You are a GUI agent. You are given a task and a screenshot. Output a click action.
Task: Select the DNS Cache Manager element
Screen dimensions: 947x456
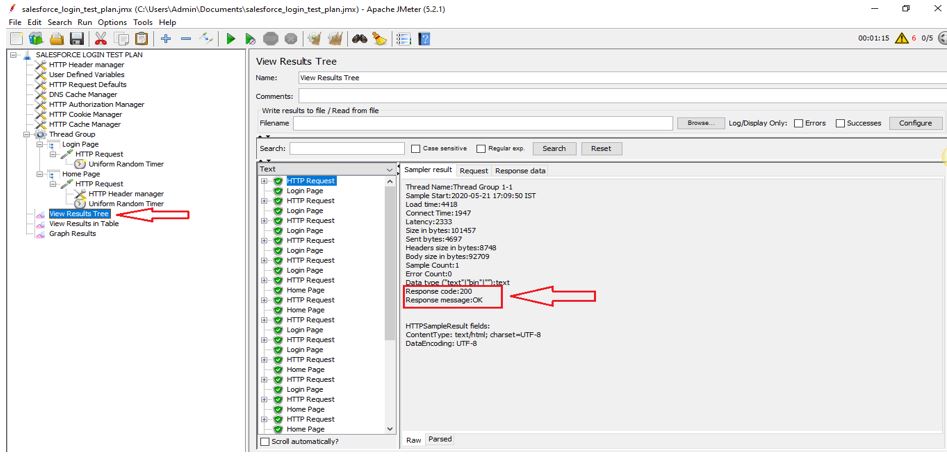83,94
